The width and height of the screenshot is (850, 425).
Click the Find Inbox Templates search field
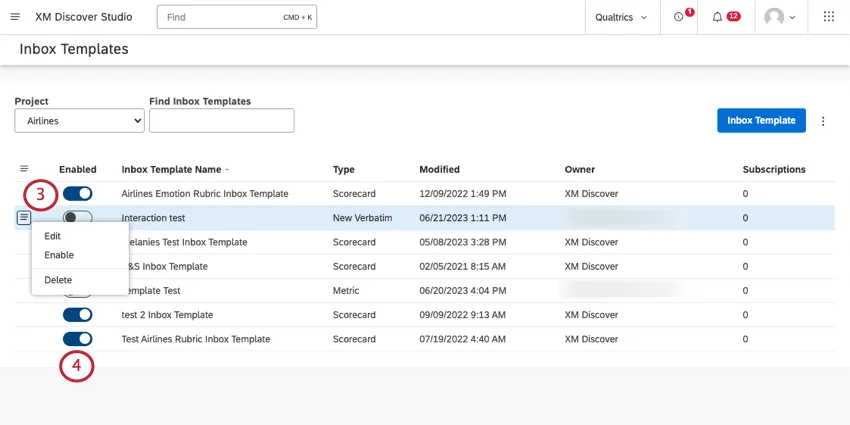click(x=221, y=121)
